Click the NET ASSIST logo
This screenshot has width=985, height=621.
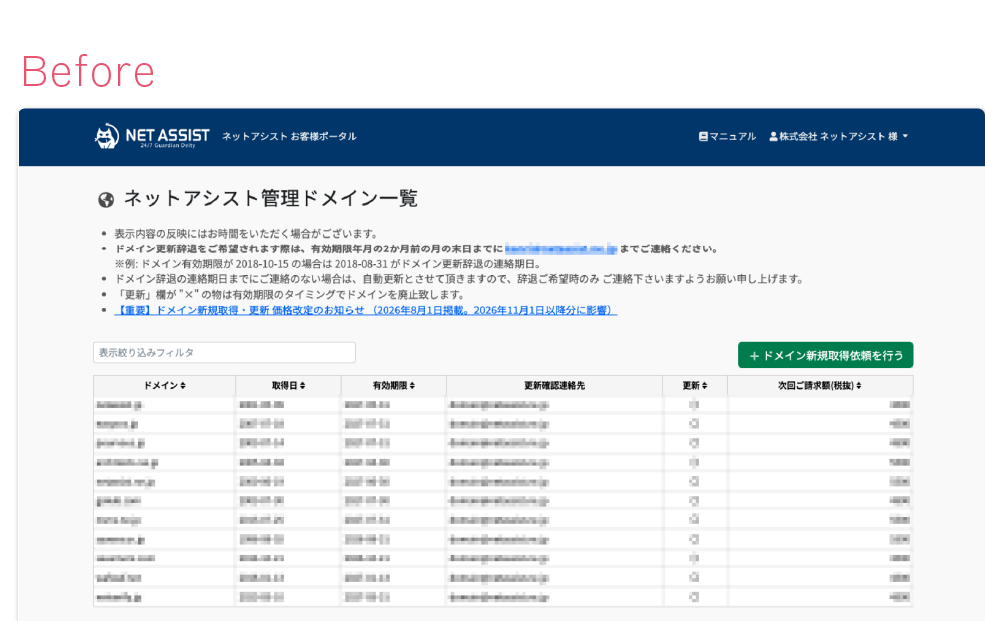point(152,136)
